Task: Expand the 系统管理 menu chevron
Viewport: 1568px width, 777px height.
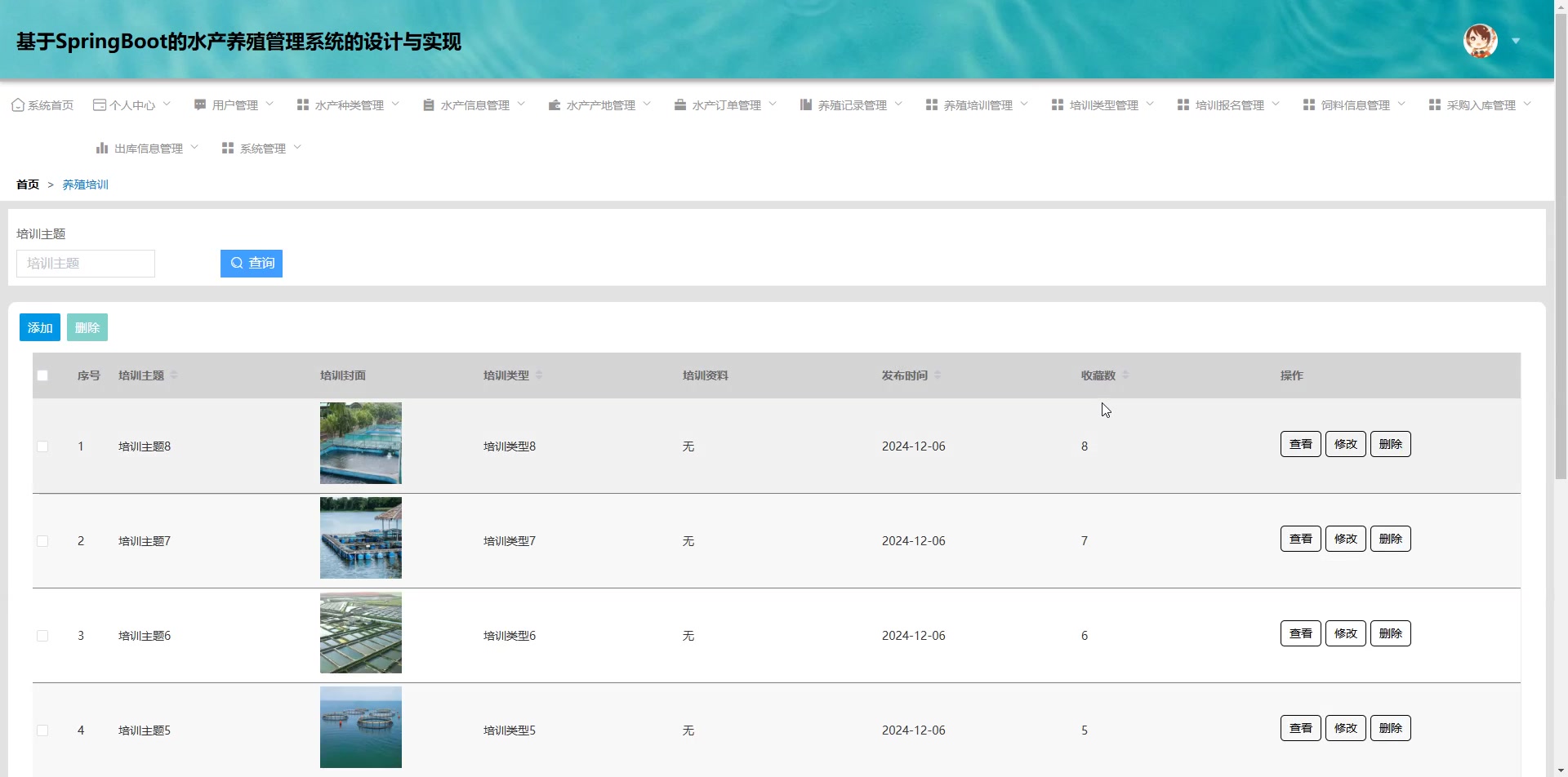Action: [x=299, y=148]
